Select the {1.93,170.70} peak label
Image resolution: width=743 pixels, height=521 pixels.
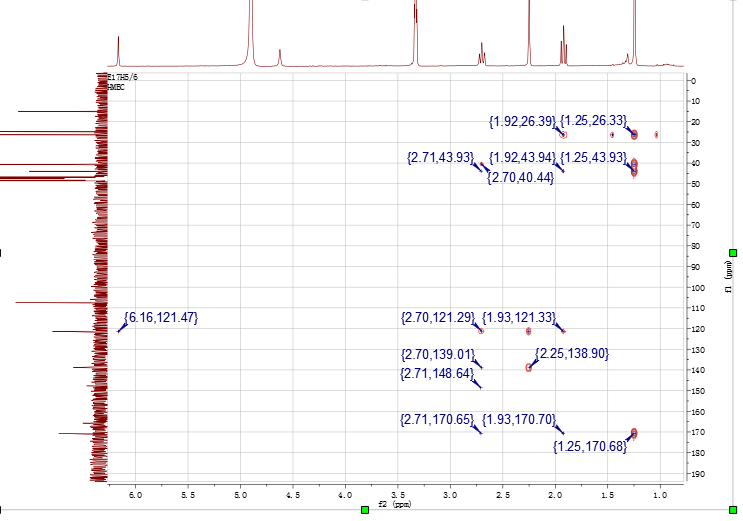click(x=519, y=420)
